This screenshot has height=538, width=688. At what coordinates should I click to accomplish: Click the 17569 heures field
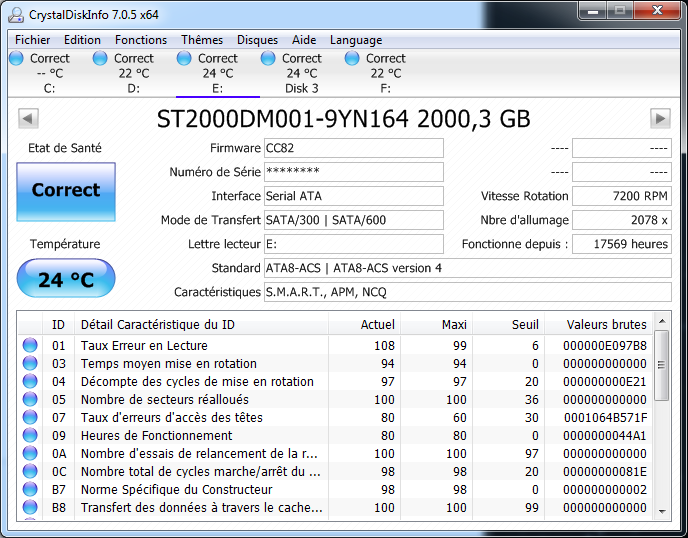click(622, 244)
